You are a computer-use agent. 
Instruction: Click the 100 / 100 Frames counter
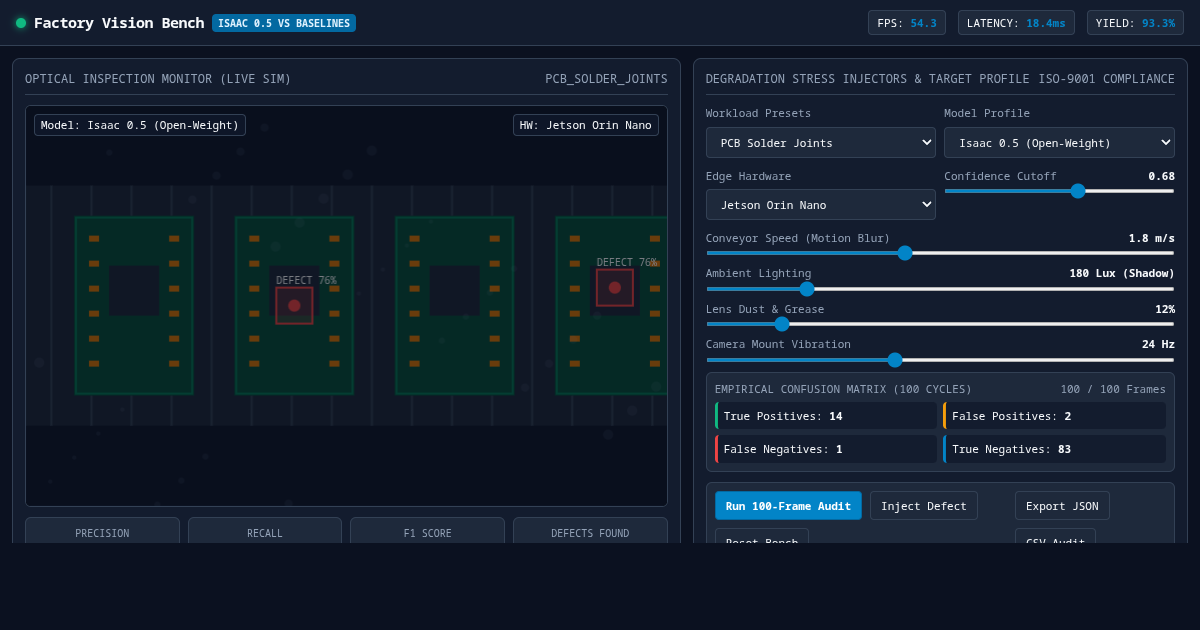point(1113,389)
